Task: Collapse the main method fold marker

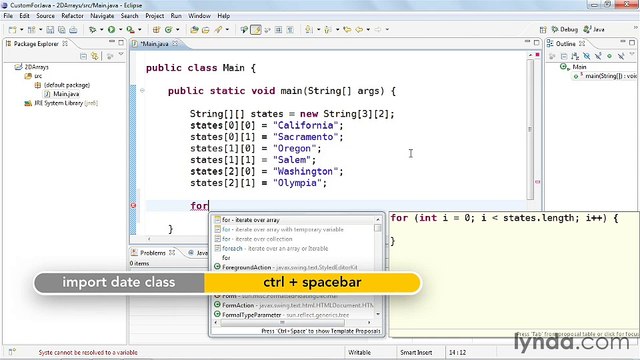Action: pyautogui.click(x=142, y=91)
